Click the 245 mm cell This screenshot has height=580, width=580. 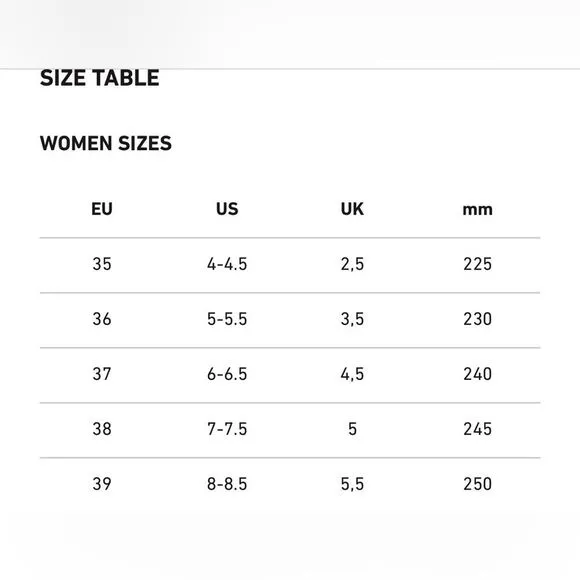(x=478, y=429)
